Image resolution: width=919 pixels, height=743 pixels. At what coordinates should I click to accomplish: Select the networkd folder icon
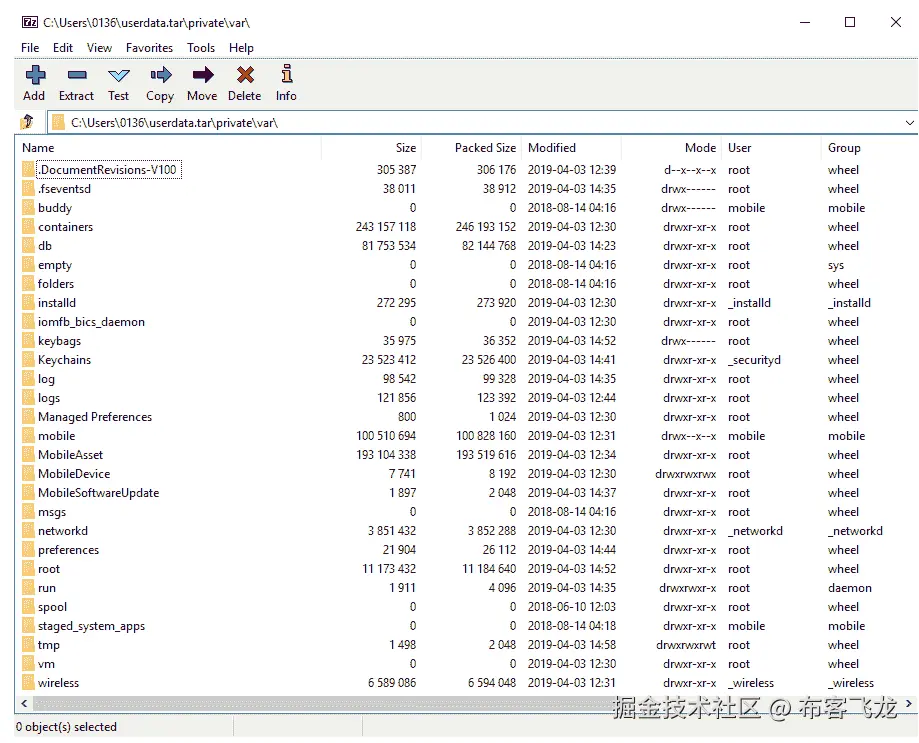coord(28,531)
